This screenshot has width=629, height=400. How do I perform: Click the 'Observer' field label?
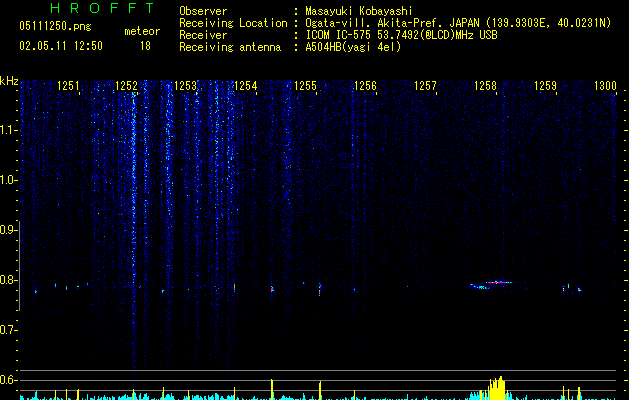coord(203,11)
